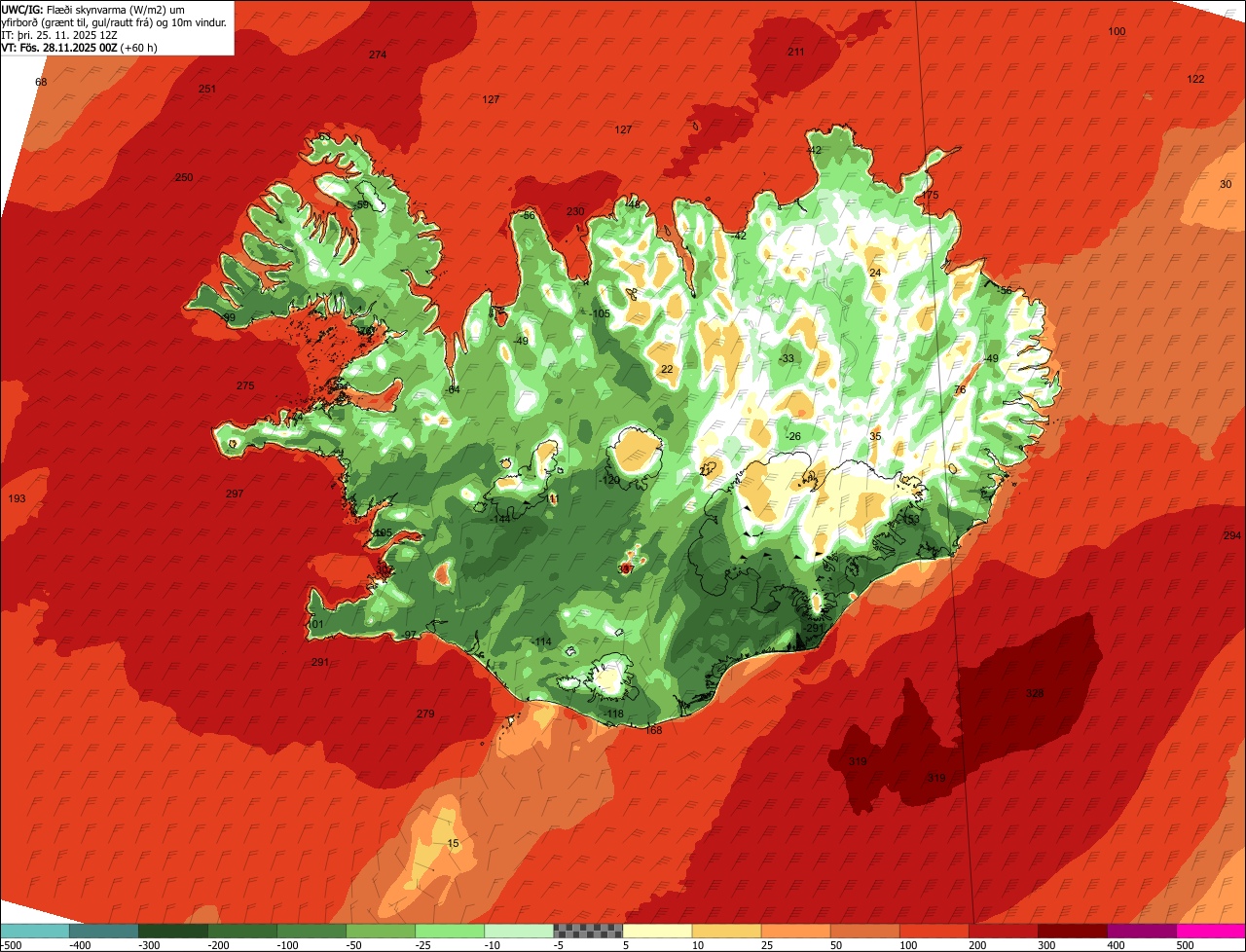Click the map value -144
The width and height of the screenshot is (1246, 952).
pos(501,519)
